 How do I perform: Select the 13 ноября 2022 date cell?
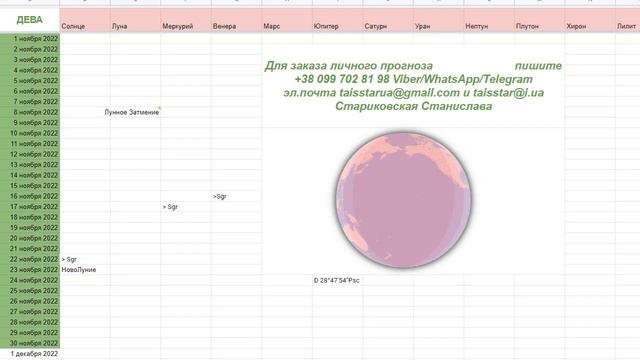tap(30, 165)
